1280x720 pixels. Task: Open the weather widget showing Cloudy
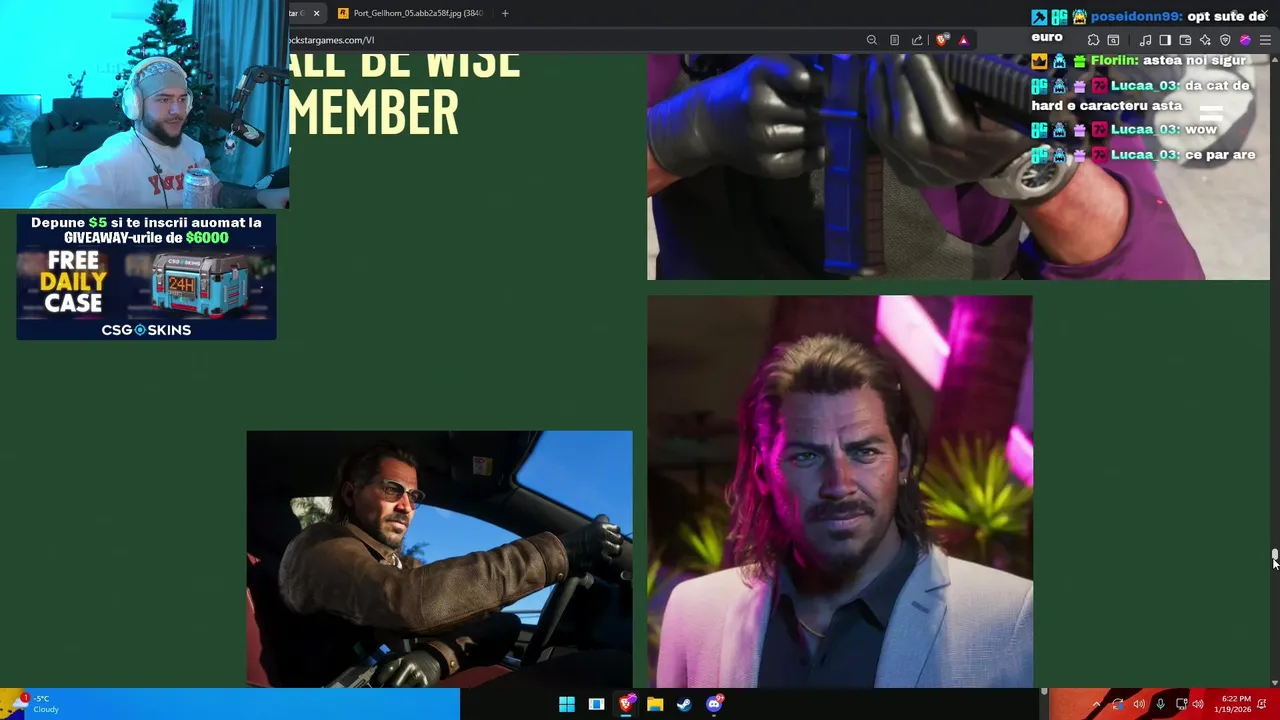pos(36,704)
